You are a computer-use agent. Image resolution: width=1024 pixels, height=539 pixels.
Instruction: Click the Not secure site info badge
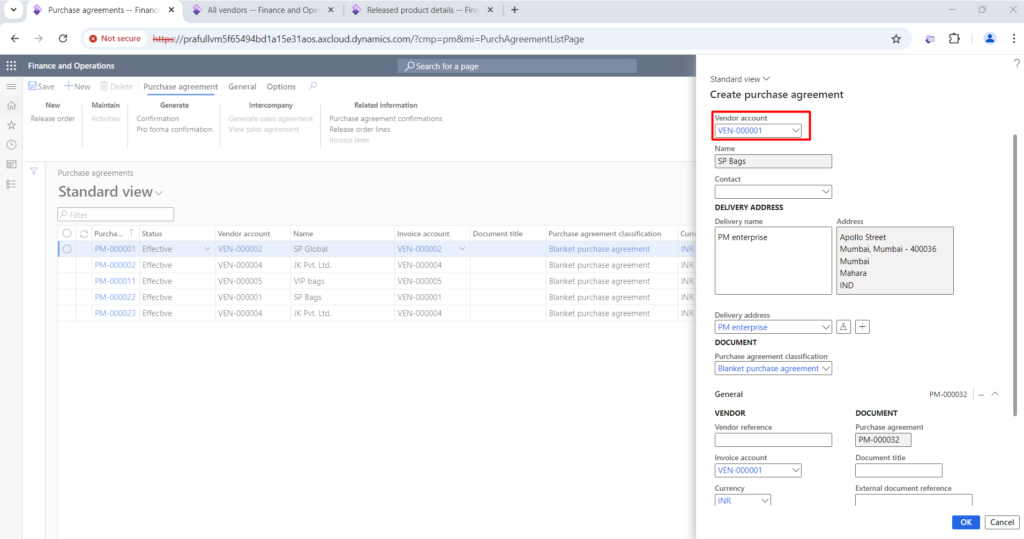coord(116,39)
